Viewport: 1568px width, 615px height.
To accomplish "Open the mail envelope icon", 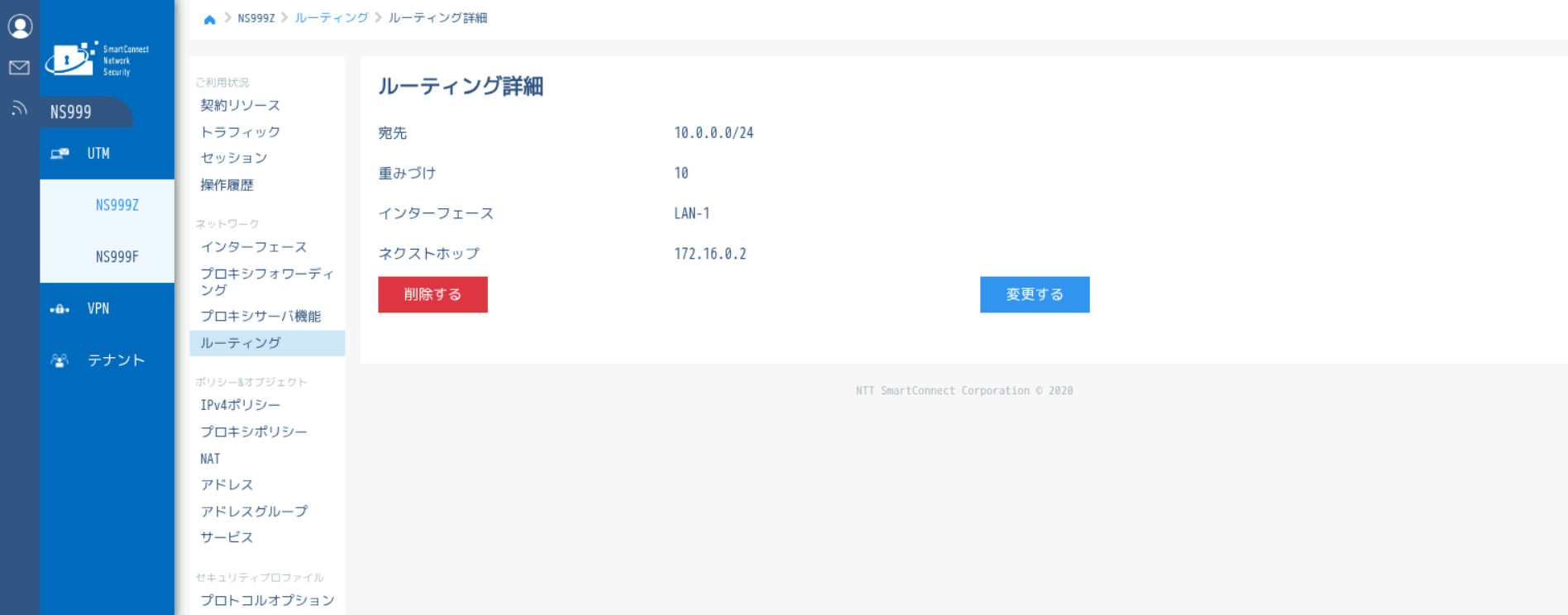I will point(20,68).
